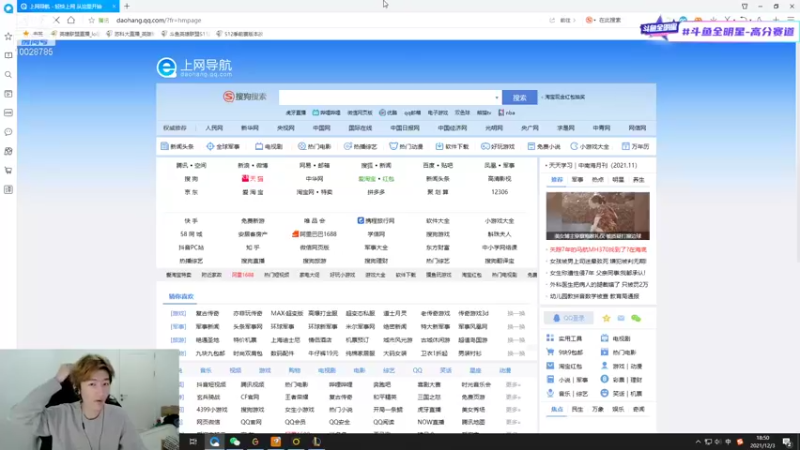Image resolution: width=800 pixels, height=450 pixels.
Task: Open the 万年历 calendar icon shortcut
Action: (635, 146)
